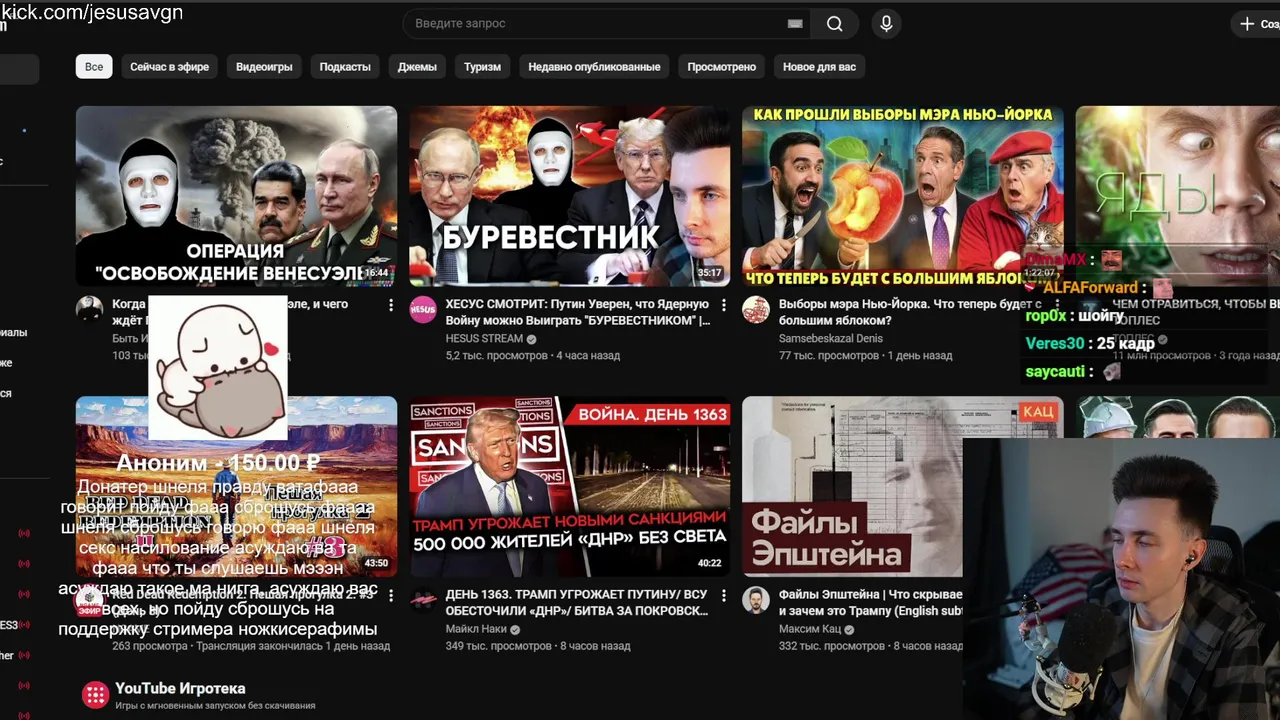Open HESUS STREAM channel avatar
This screenshot has height=720, width=1280.
click(423, 310)
